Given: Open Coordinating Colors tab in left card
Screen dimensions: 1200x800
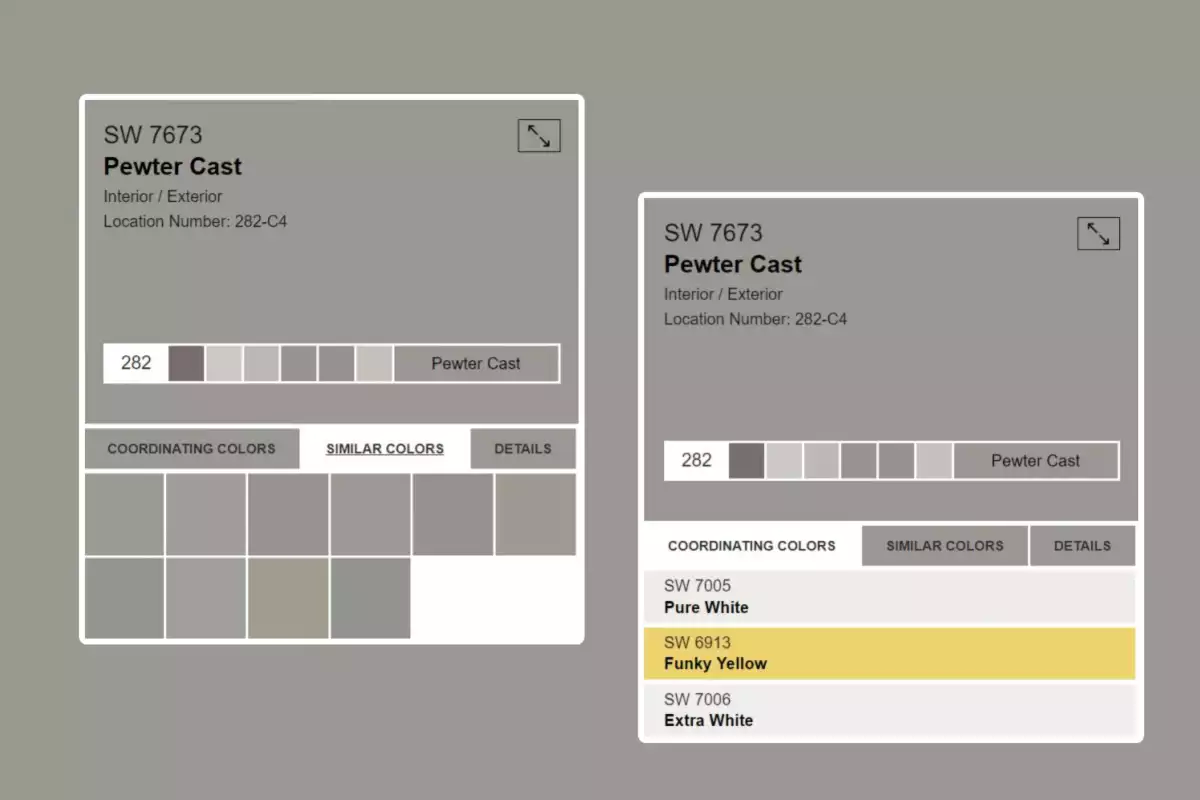Looking at the screenshot, I should point(192,449).
